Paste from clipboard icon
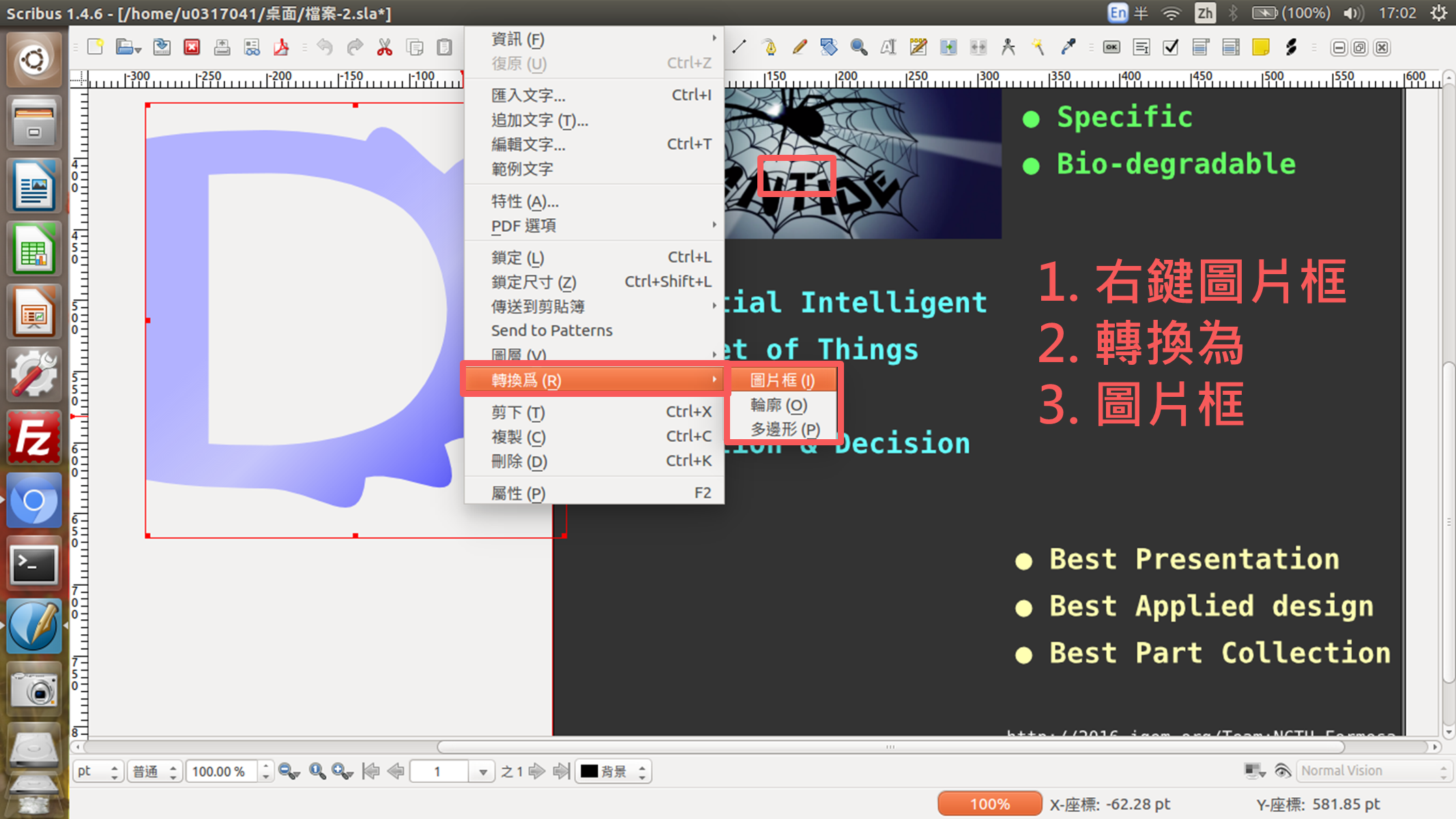Screen dimensions: 1456x819 pyautogui.click(x=445, y=47)
